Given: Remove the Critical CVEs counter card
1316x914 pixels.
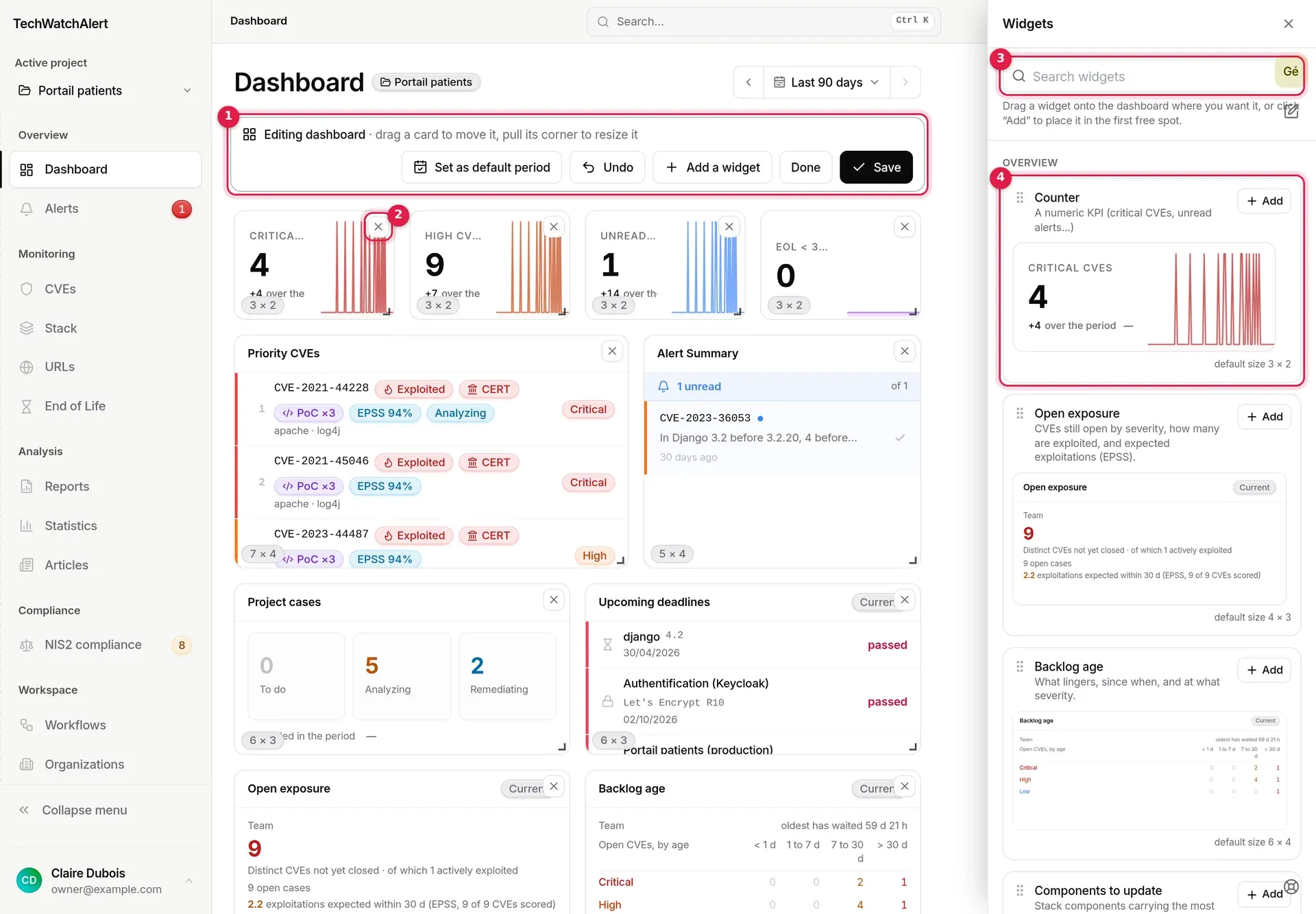Looking at the screenshot, I should click(378, 226).
